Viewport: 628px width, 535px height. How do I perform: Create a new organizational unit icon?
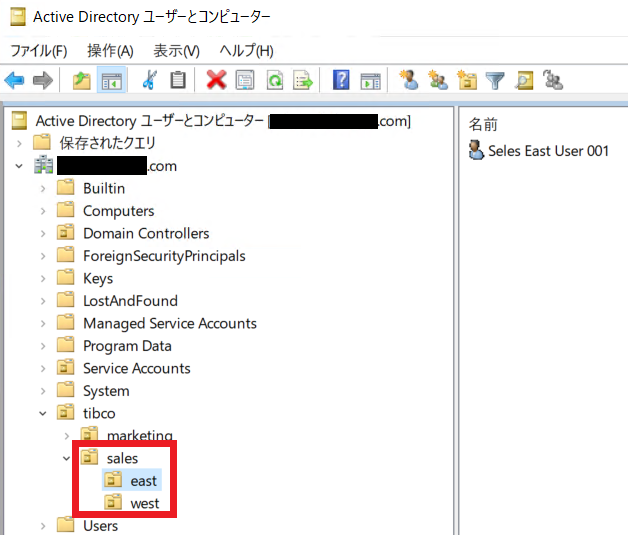[467, 79]
